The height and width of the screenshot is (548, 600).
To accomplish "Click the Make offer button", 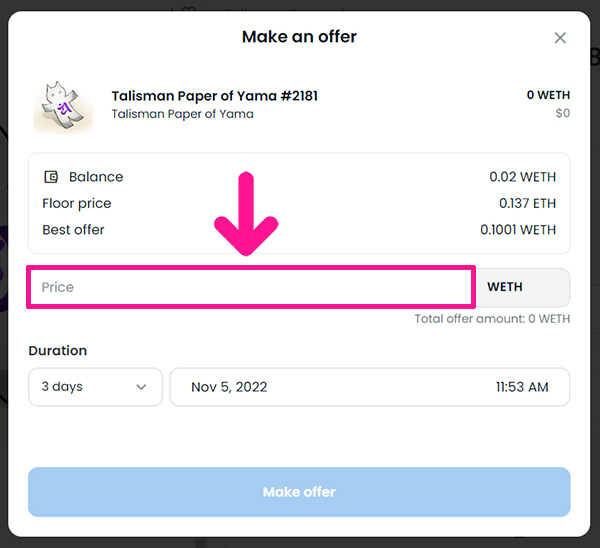I will 299,492.
